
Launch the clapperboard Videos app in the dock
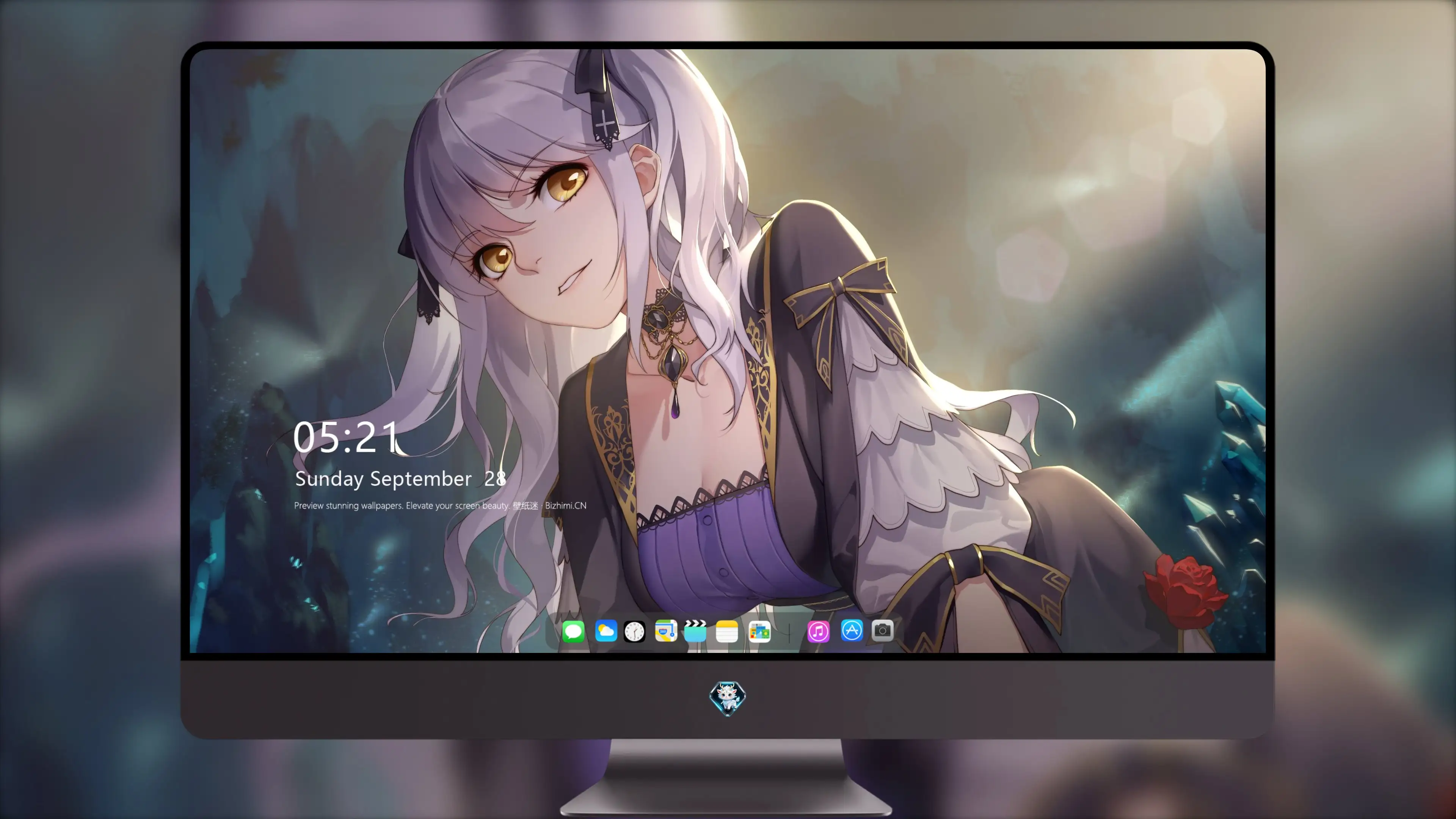point(695,631)
